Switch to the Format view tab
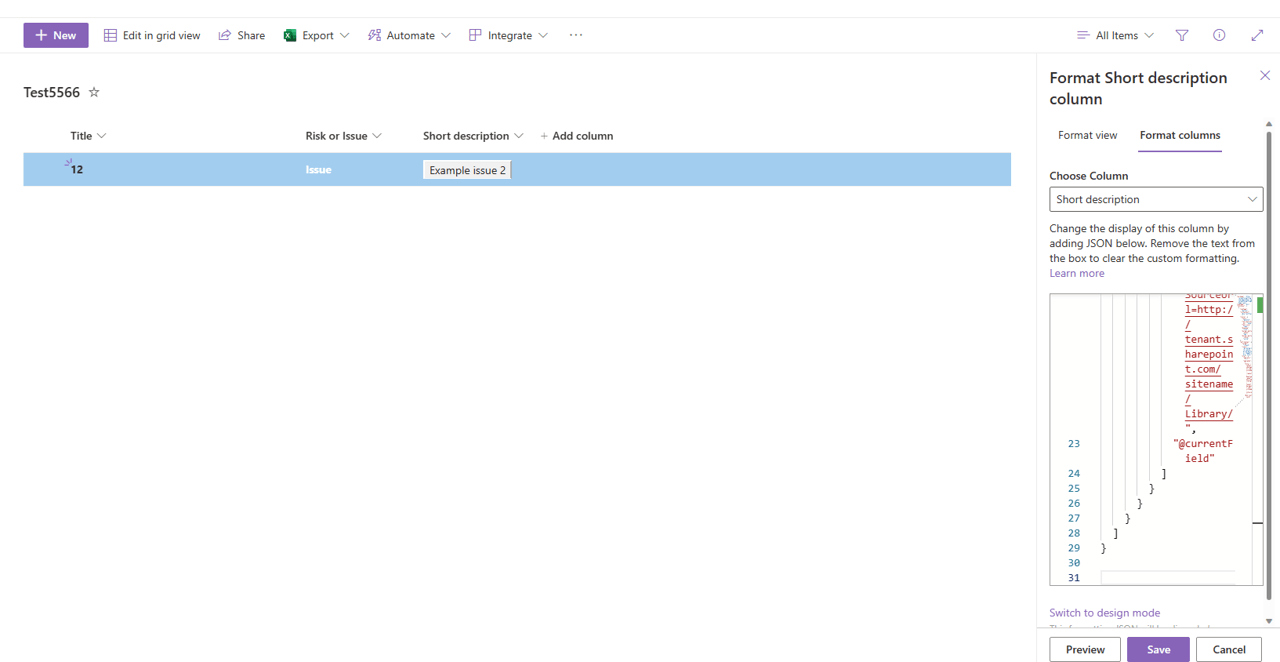This screenshot has height=662, width=1280. 1087,135
